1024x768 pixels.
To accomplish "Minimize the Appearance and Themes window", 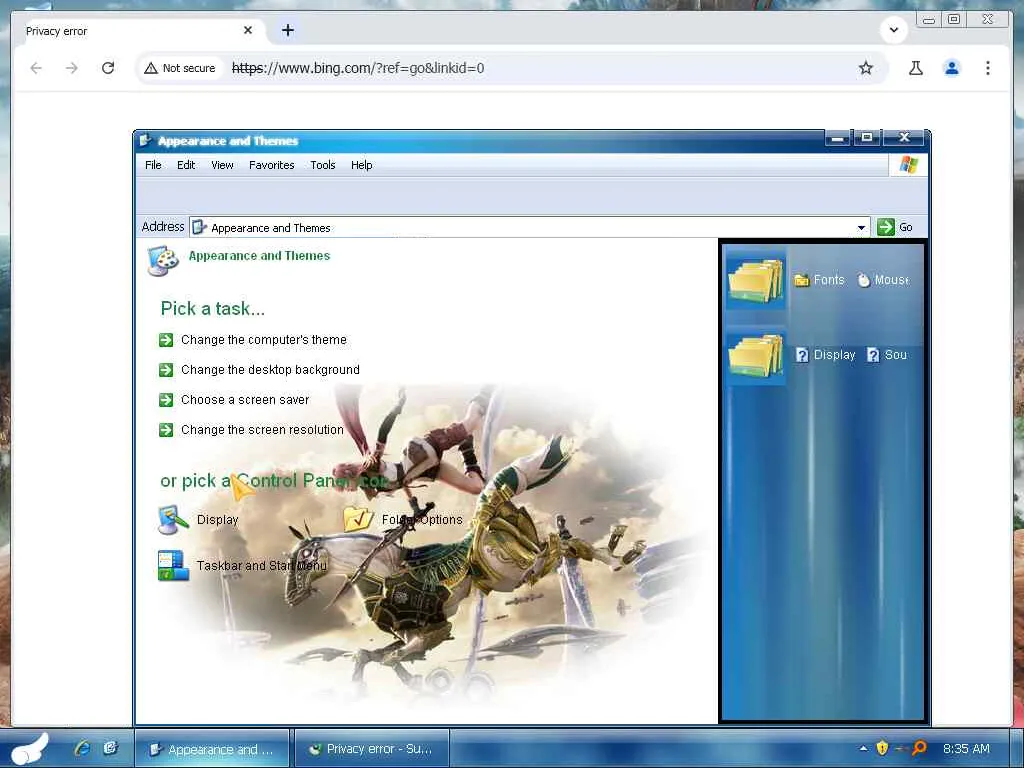I will 838,138.
